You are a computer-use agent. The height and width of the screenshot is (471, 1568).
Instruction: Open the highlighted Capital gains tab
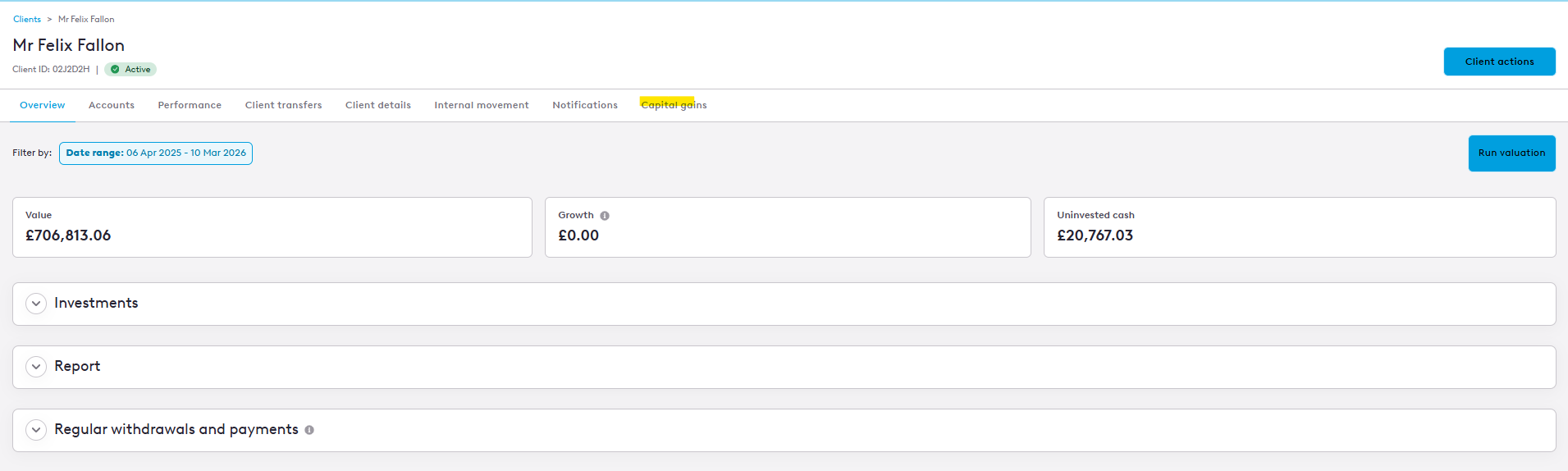click(674, 105)
